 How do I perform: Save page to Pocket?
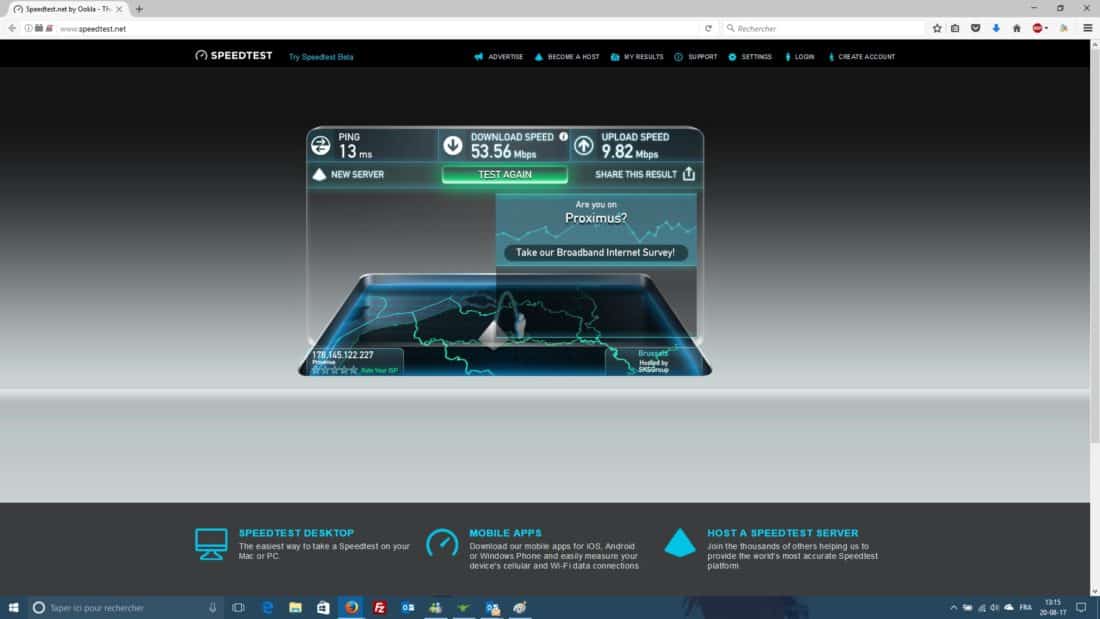[x=975, y=29]
